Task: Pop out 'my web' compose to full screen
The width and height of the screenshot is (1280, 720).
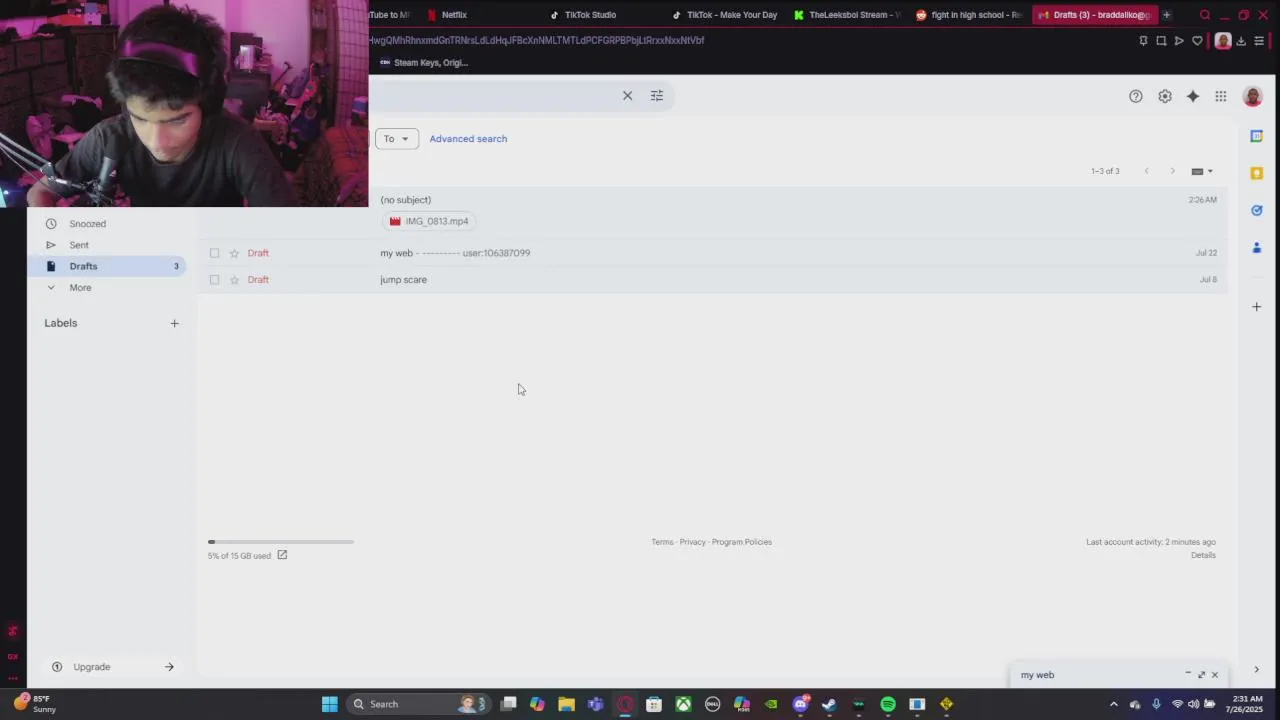Action: (x=1202, y=674)
